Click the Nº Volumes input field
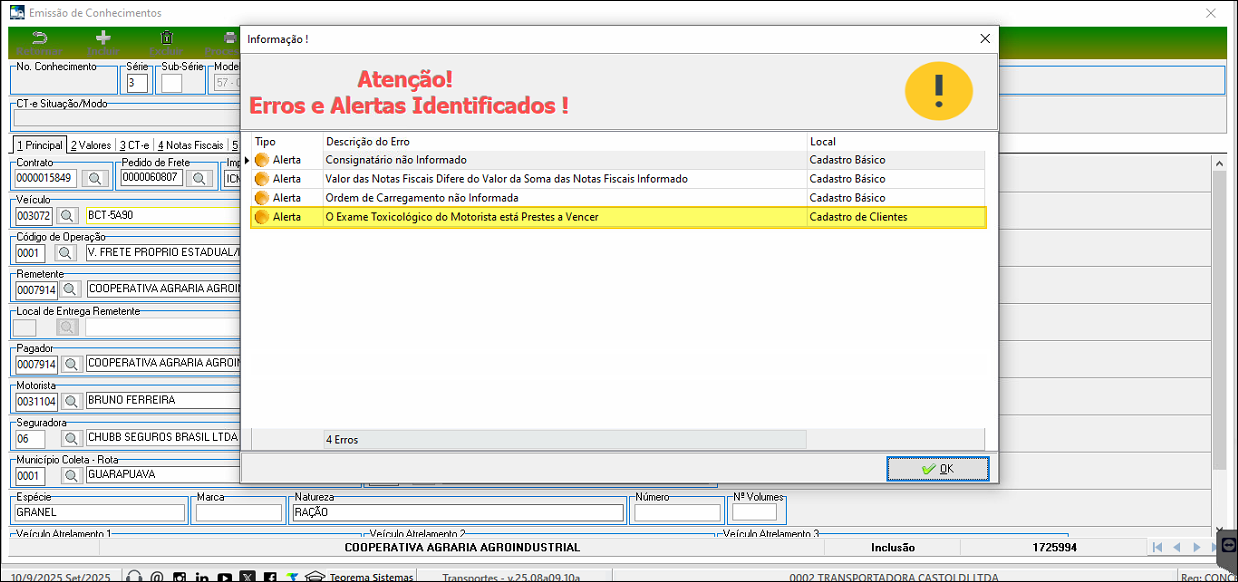Screen dimensions: 1238x582 point(754,512)
